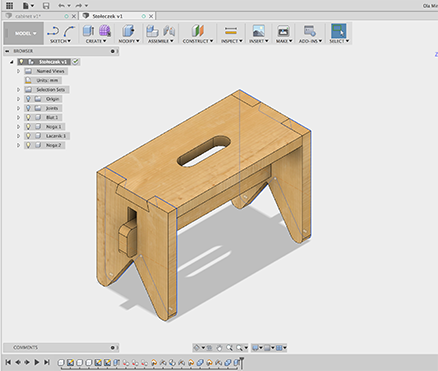Click the Create form purple sphere icon
438x371 pixels.
(x=105, y=31)
